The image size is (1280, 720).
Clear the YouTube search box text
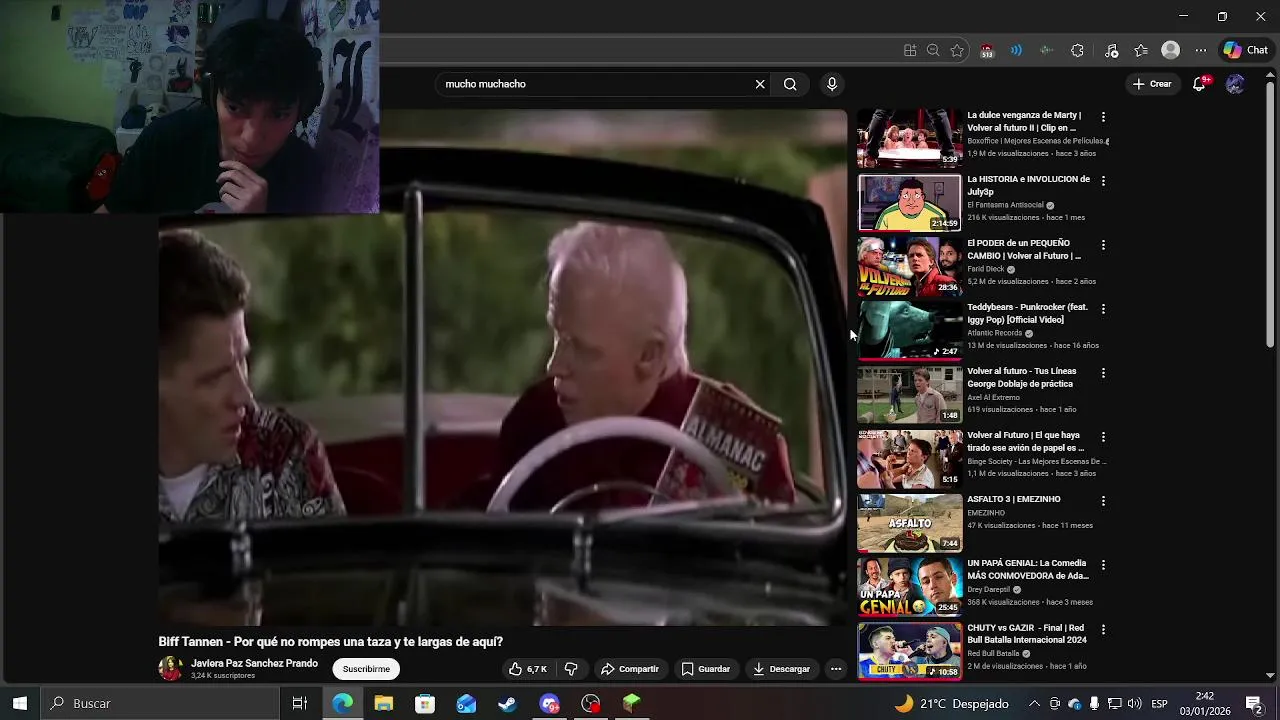(x=760, y=84)
